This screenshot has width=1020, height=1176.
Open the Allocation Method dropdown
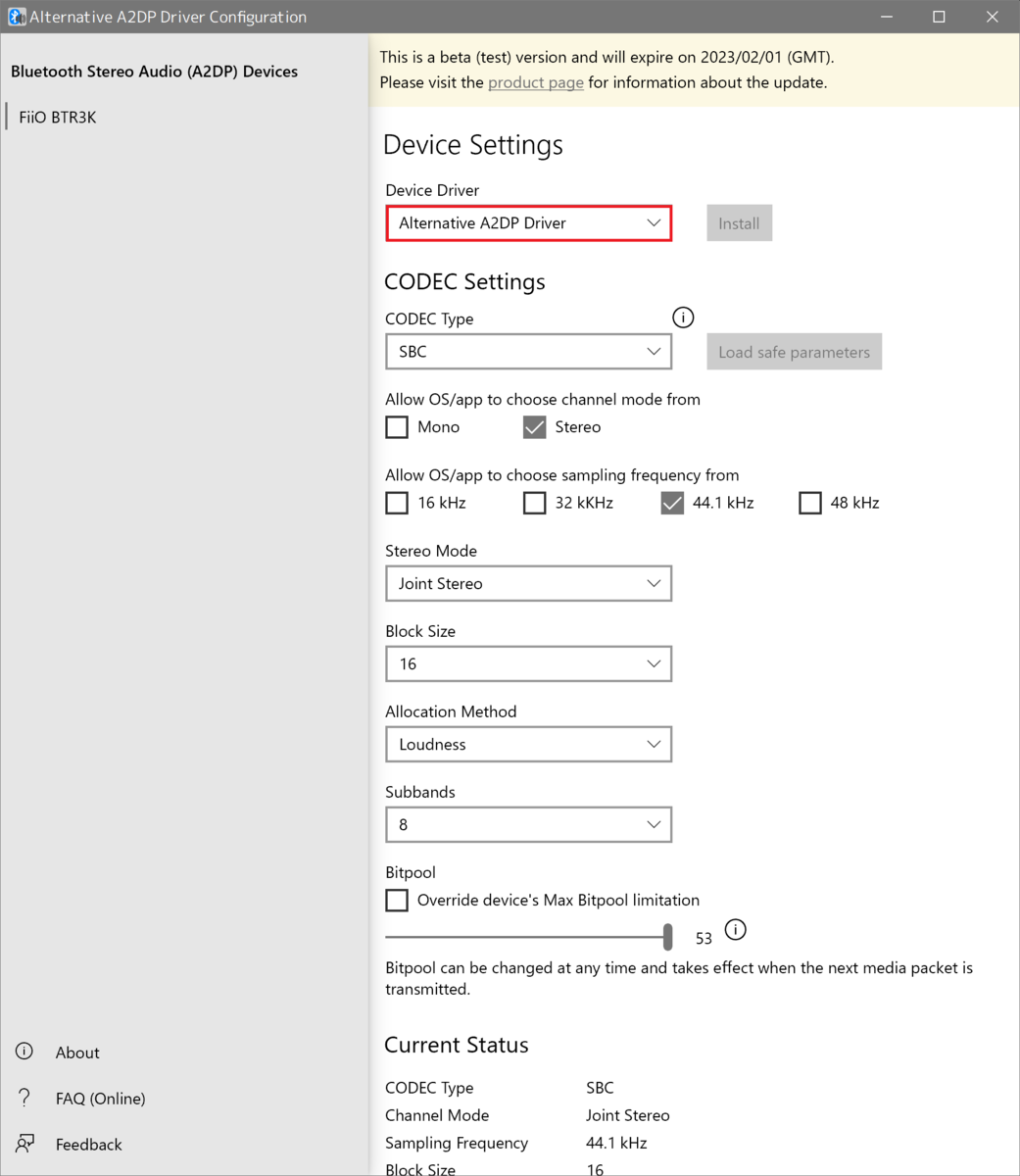[x=528, y=744]
